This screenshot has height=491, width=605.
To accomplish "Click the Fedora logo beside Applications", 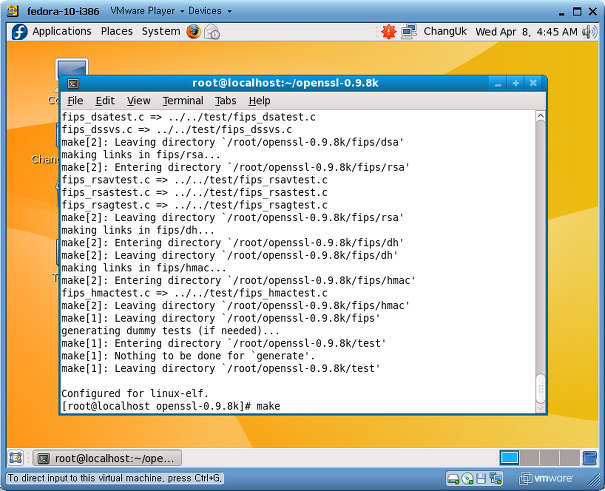I will [19, 32].
